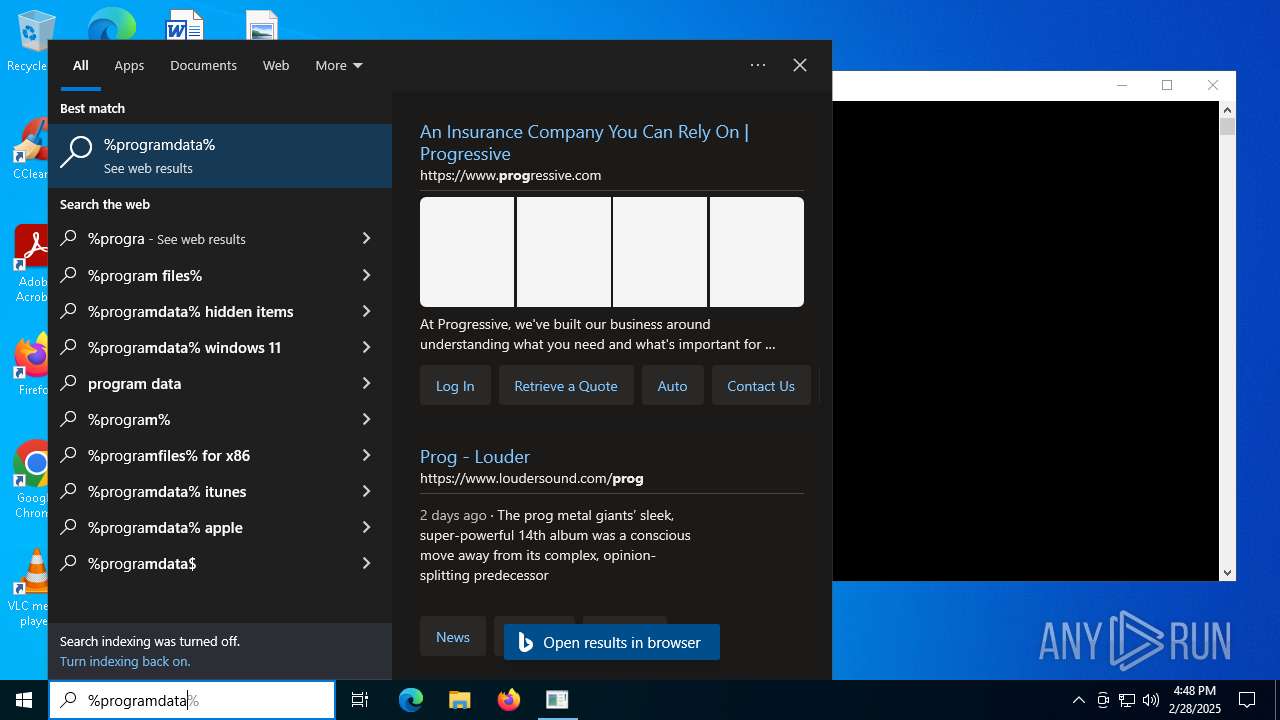Screen dimensions: 1280x720
Task: Open the volume tray icon
Action: (x=1151, y=700)
